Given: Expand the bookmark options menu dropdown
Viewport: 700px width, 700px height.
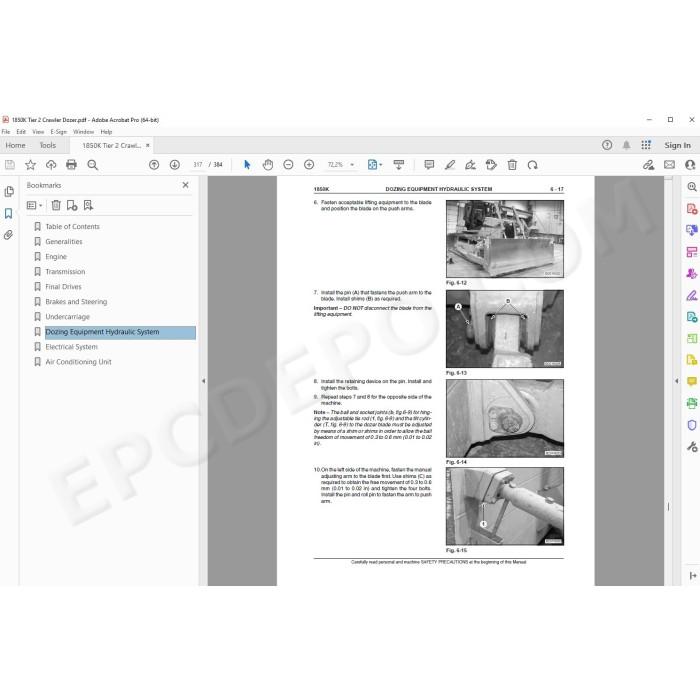Looking at the screenshot, I should (x=34, y=205).
